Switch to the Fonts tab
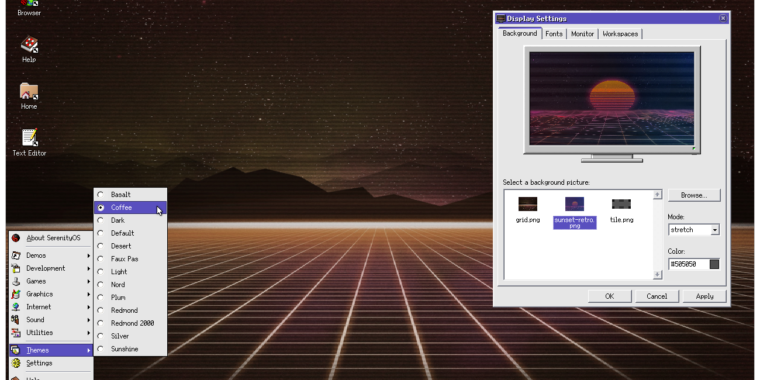760x380 pixels. click(554, 34)
